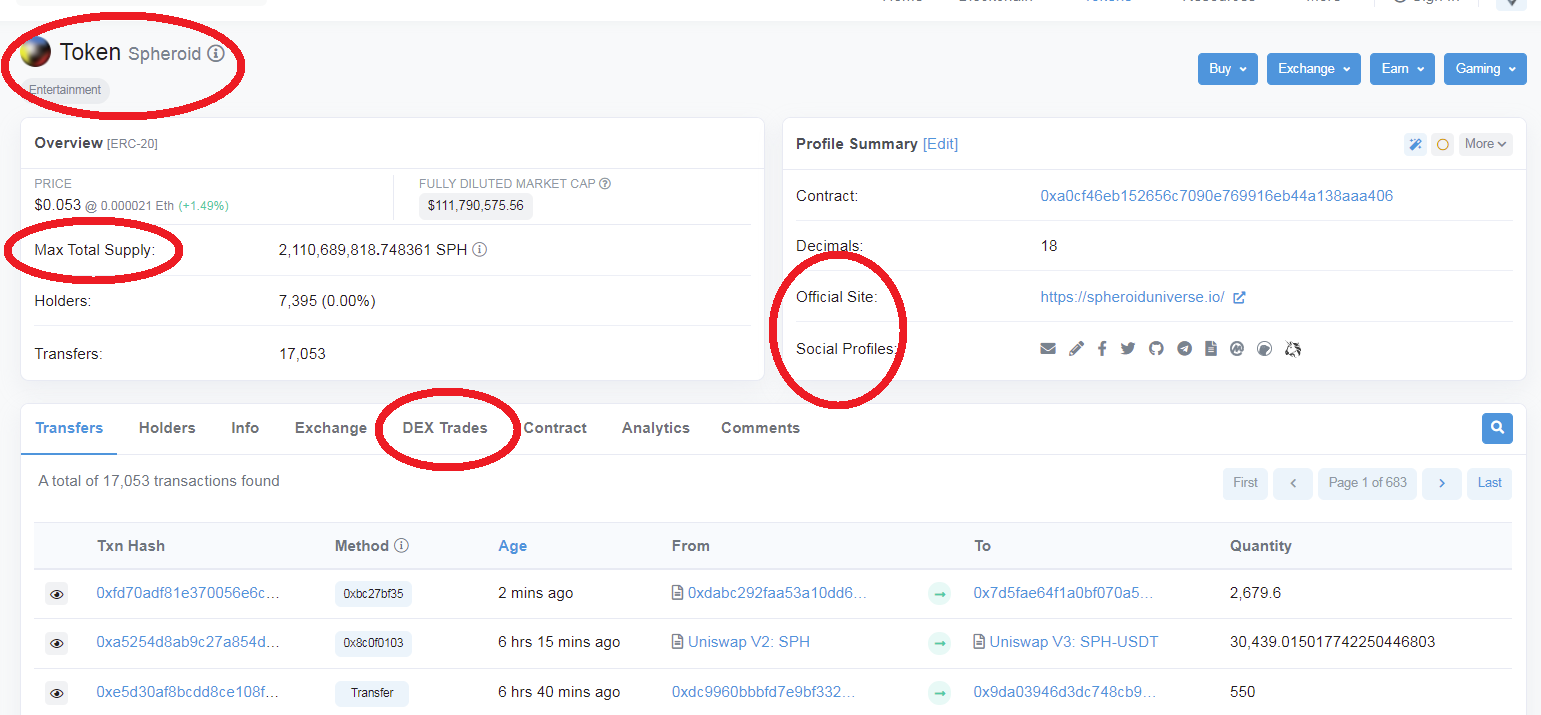This screenshot has height=715, width=1541.
Task: Visit https://spheroiduniverse.io/ official site link
Action: tap(1132, 297)
